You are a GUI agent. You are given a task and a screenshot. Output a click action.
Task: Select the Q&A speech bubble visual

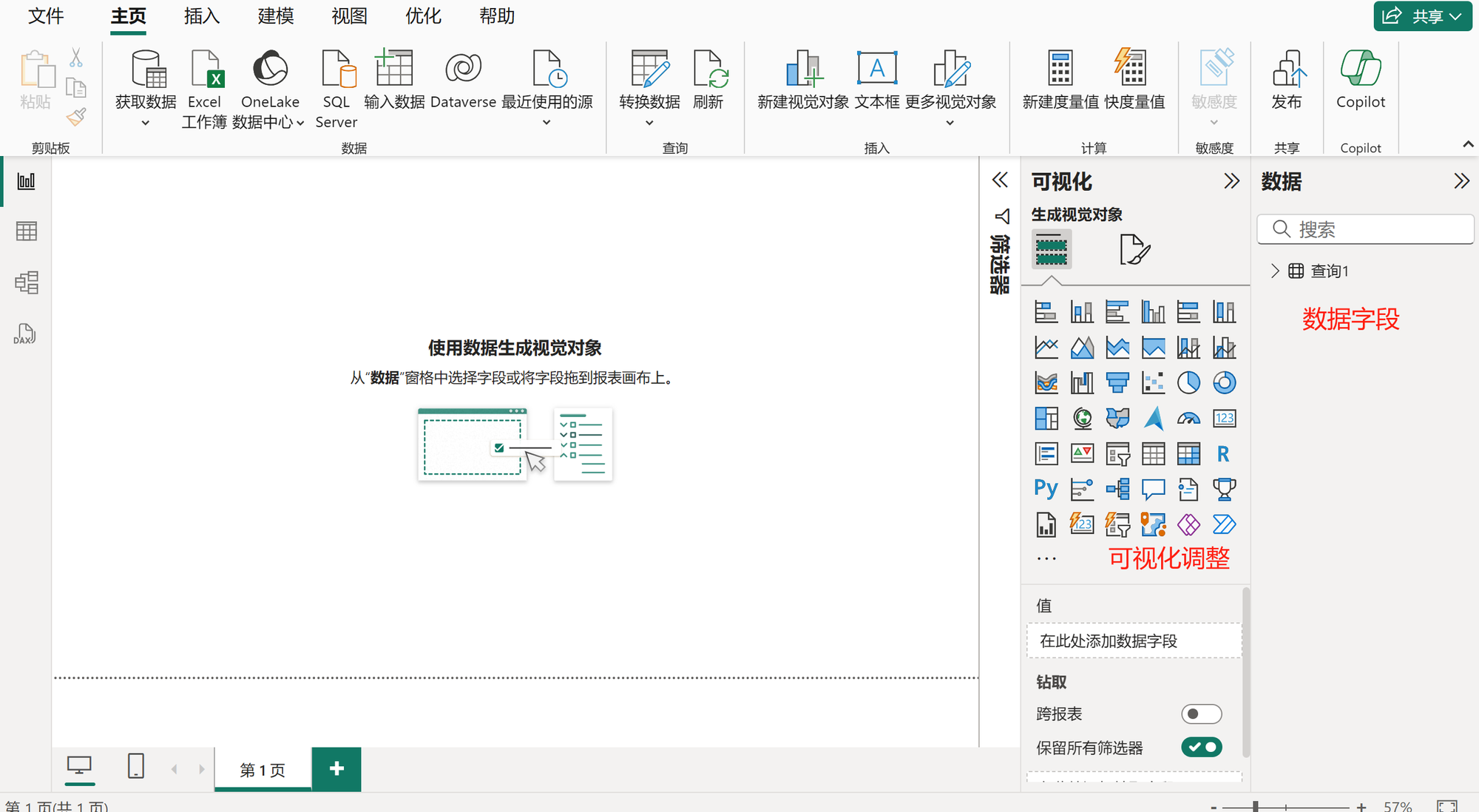tap(1153, 489)
